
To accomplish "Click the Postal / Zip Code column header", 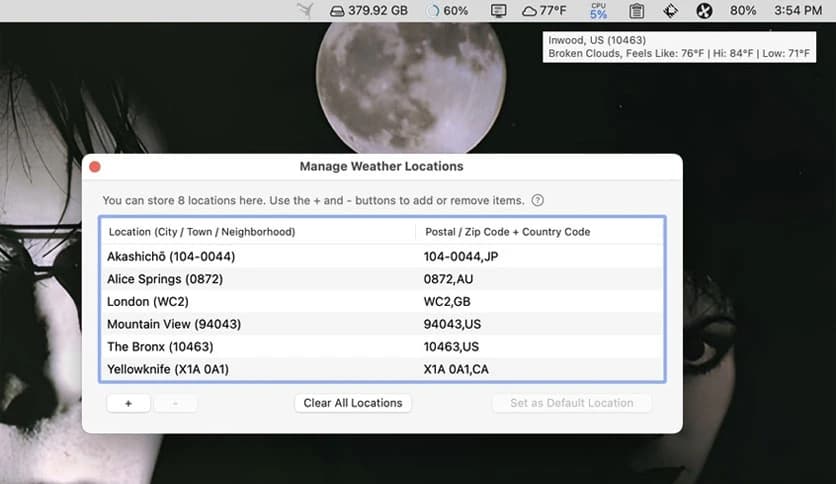I will coord(507,232).
